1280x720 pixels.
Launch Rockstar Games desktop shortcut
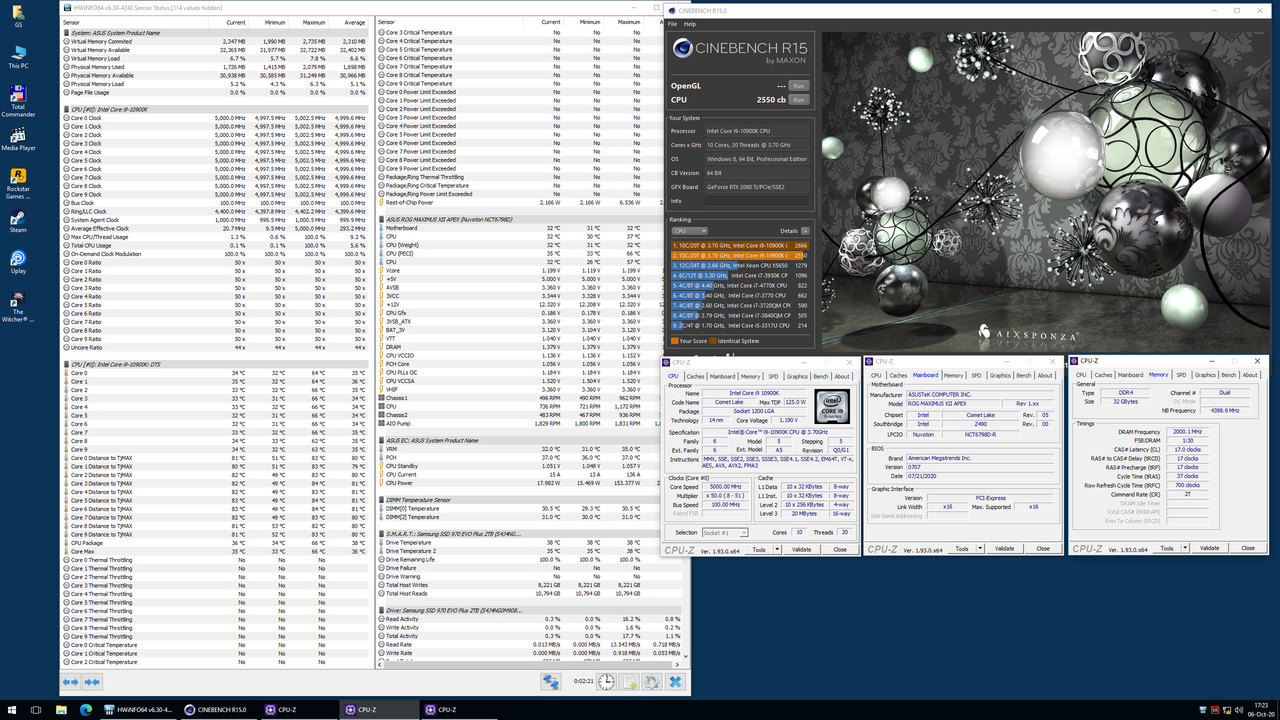(18, 183)
